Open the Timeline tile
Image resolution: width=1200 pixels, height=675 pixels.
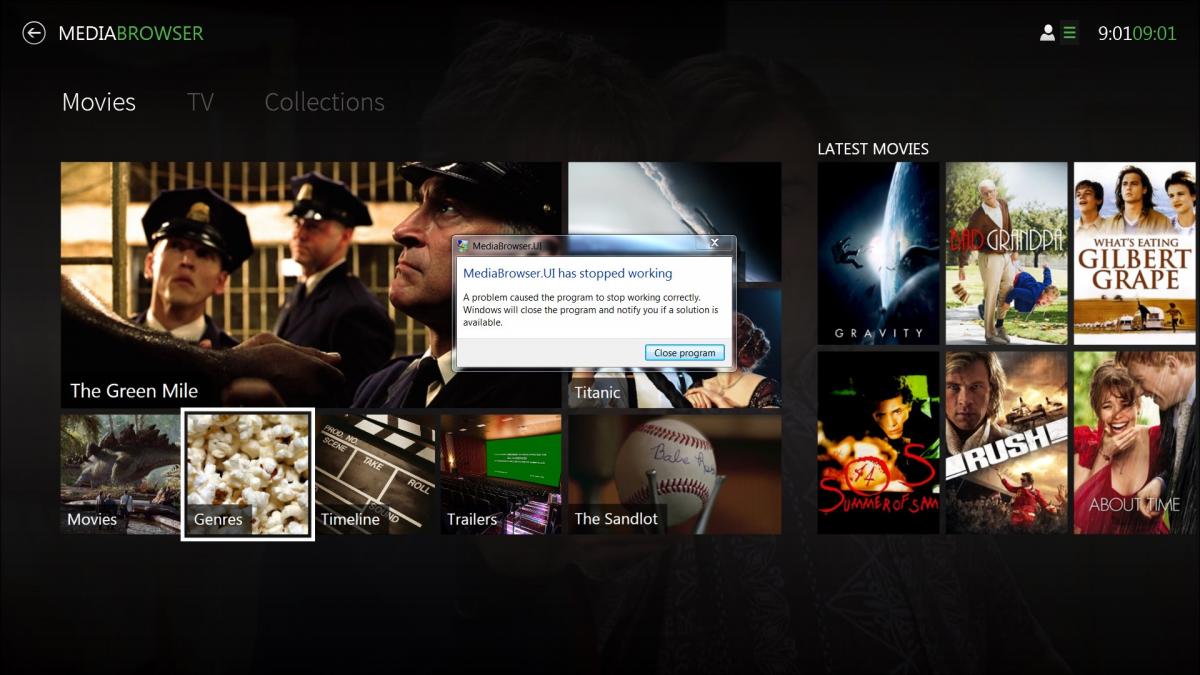click(375, 474)
